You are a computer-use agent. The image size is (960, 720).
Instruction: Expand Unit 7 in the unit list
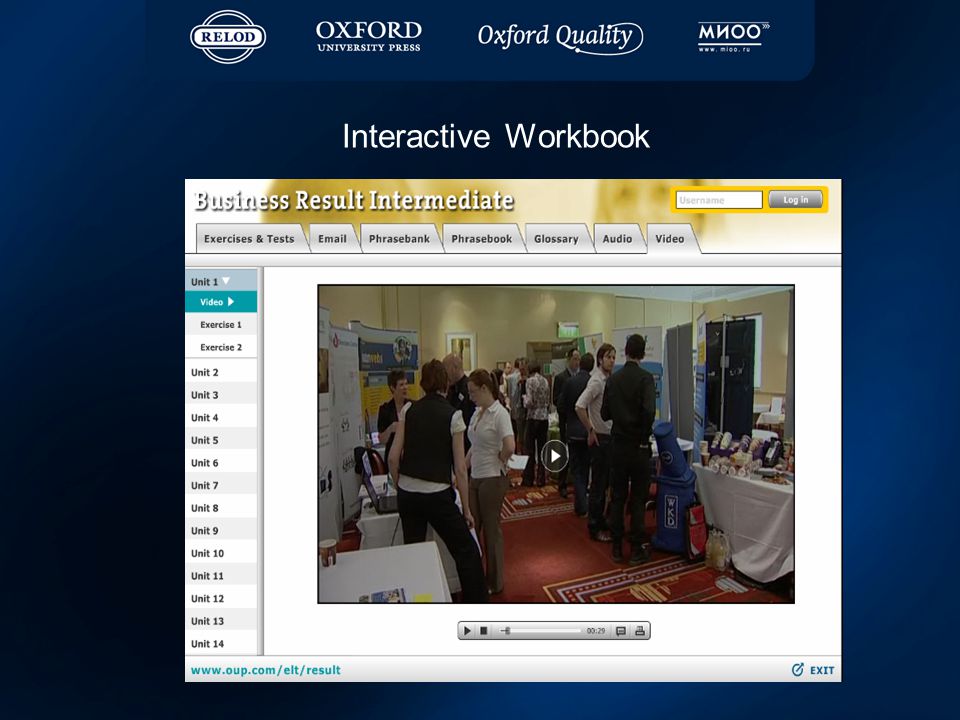(221, 486)
